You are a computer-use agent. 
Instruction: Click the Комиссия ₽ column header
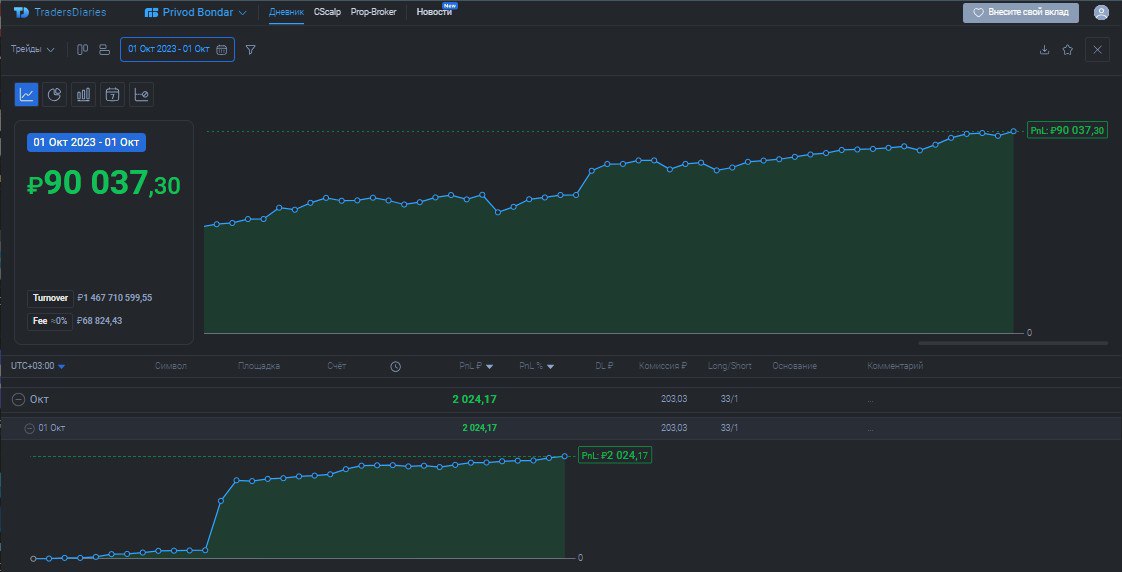tap(663, 367)
